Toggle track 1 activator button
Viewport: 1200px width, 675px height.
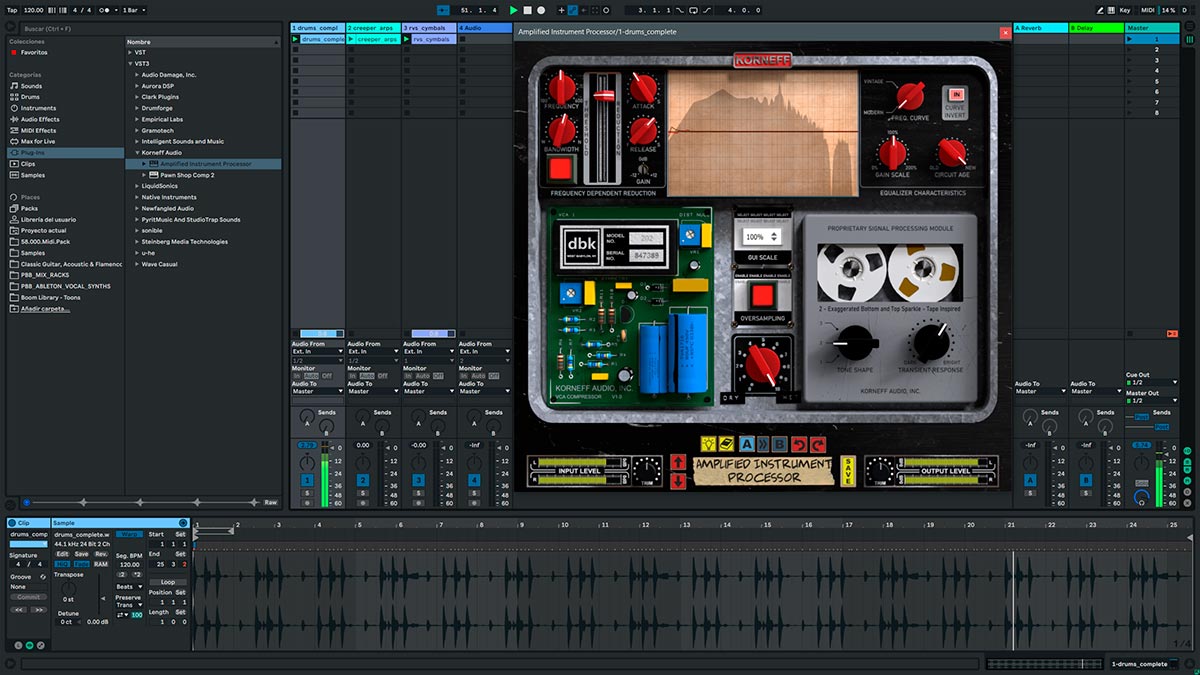point(308,481)
